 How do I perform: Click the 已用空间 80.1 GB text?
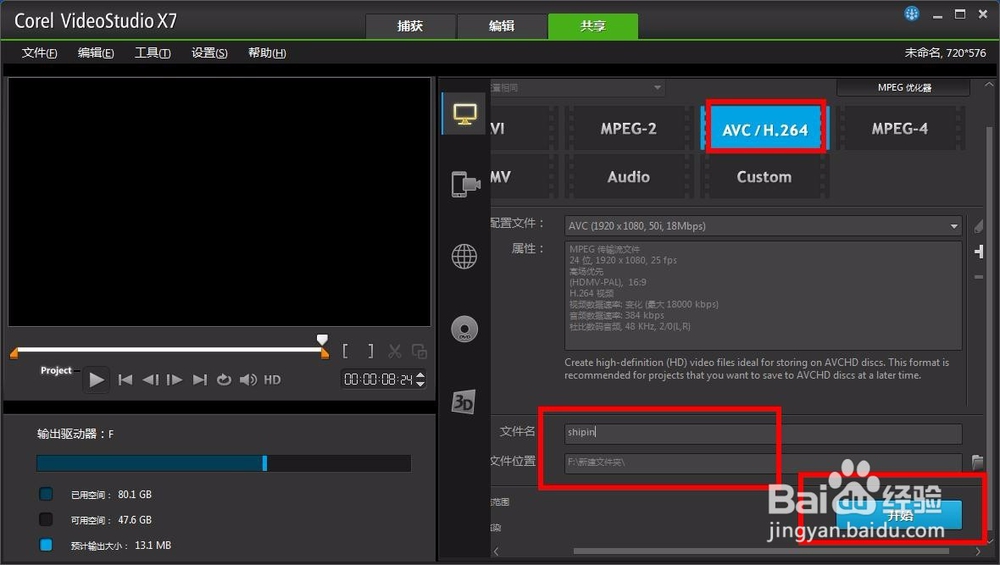(111, 495)
